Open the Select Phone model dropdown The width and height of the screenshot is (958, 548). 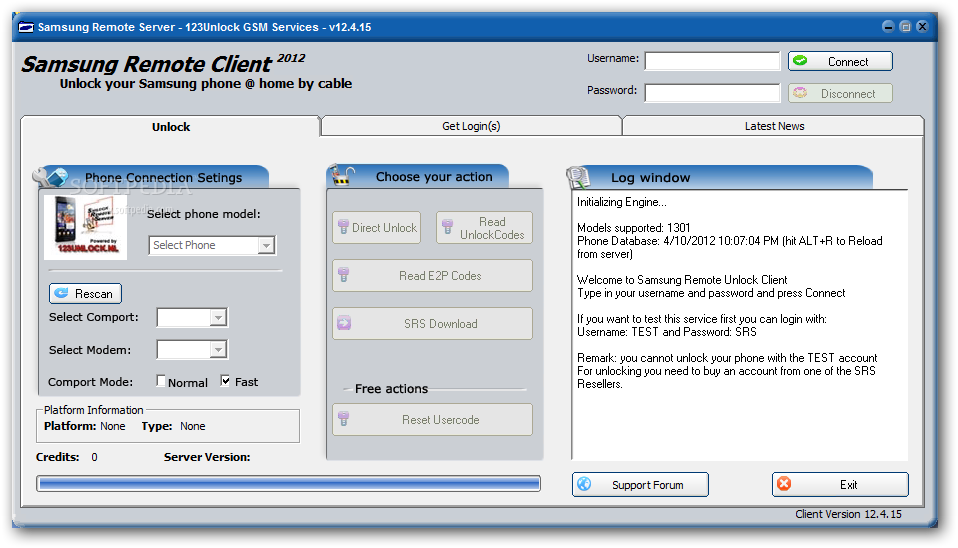point(211,245)
